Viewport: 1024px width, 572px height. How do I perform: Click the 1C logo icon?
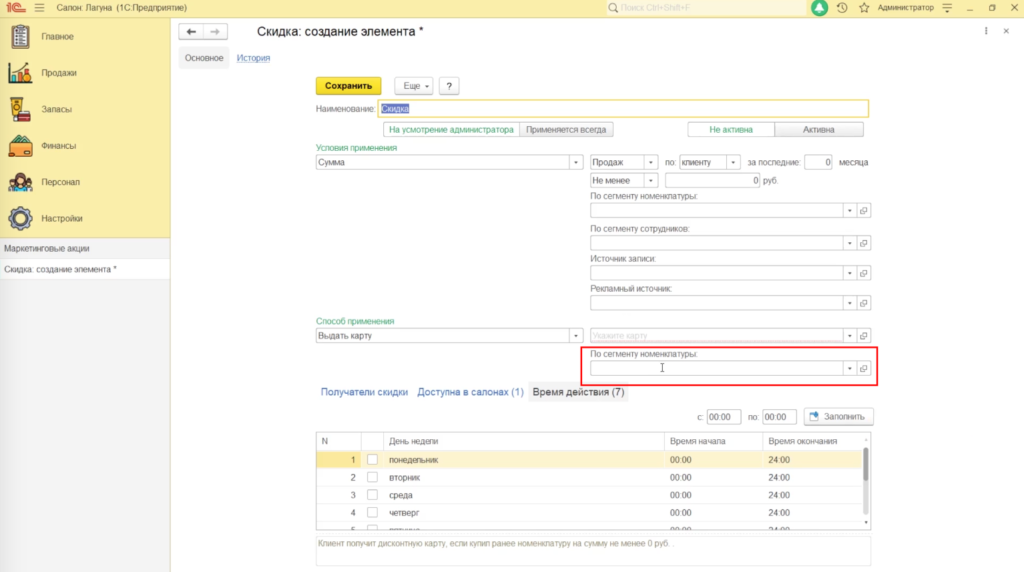click(16, 8)
